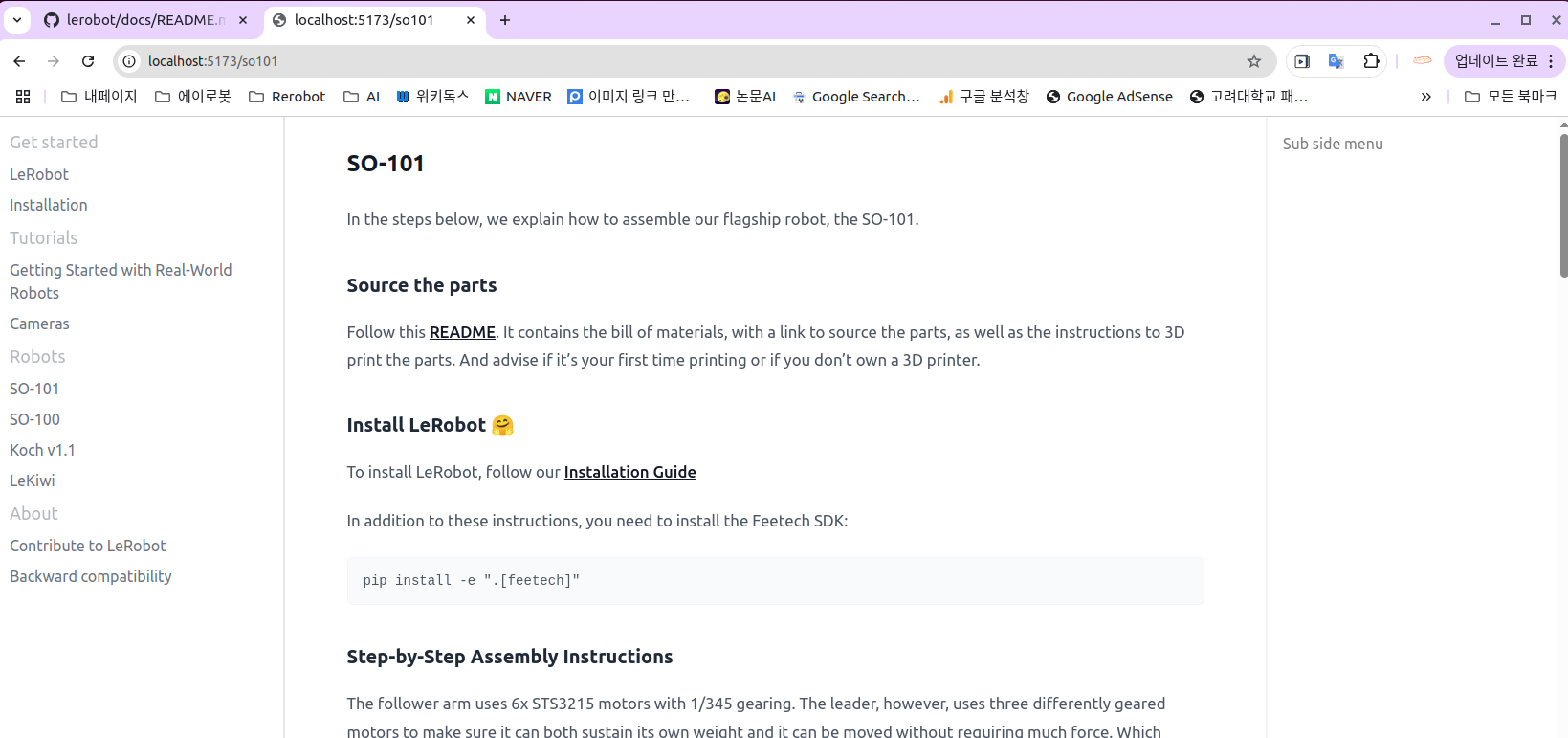The height and width of the screenshot is (738, 1568).
Task: Open the 이미지 링크 만... bookmark
Action: pos(629,97)
